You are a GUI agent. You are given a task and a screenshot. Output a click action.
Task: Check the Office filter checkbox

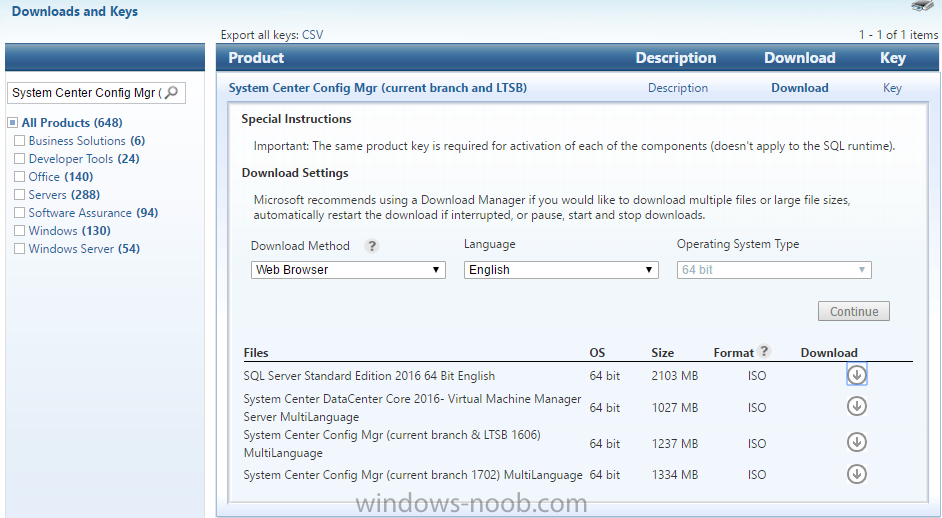coord(19,177)
